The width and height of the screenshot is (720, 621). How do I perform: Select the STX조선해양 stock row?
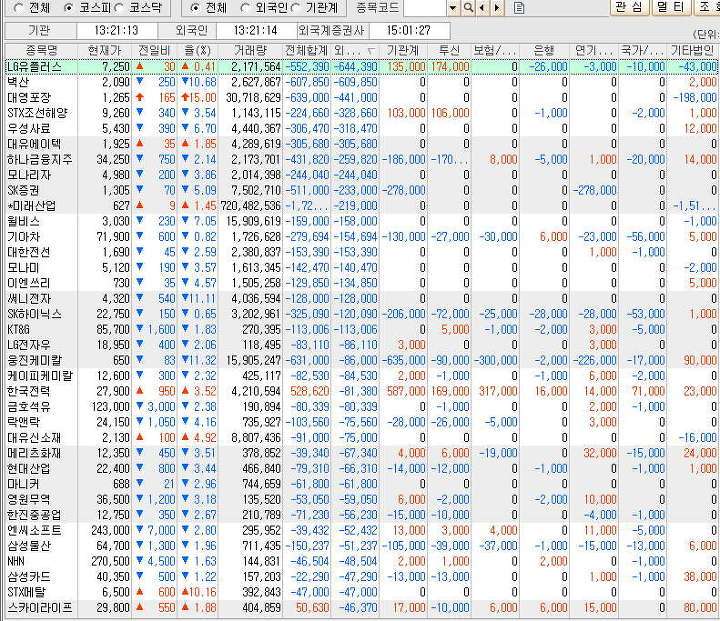click(x=361, y=113)
